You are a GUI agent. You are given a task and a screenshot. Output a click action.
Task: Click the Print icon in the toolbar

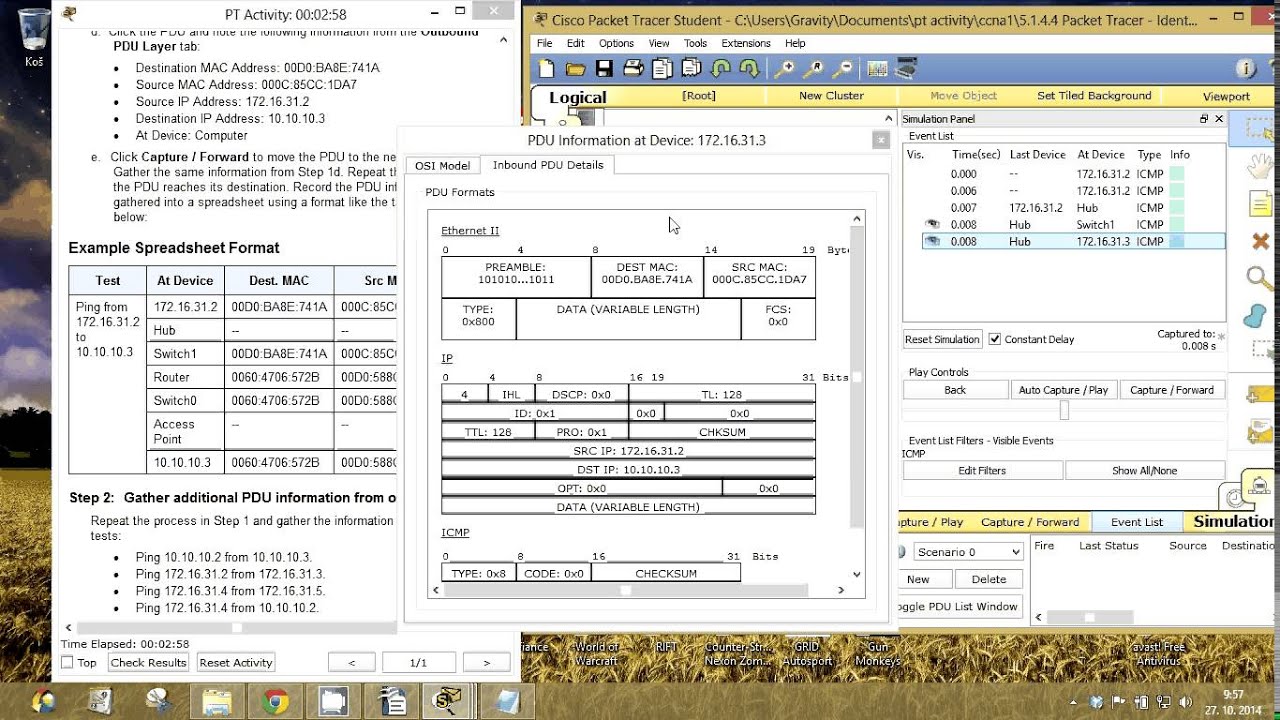pyautogui.click(x=633, y=69)
